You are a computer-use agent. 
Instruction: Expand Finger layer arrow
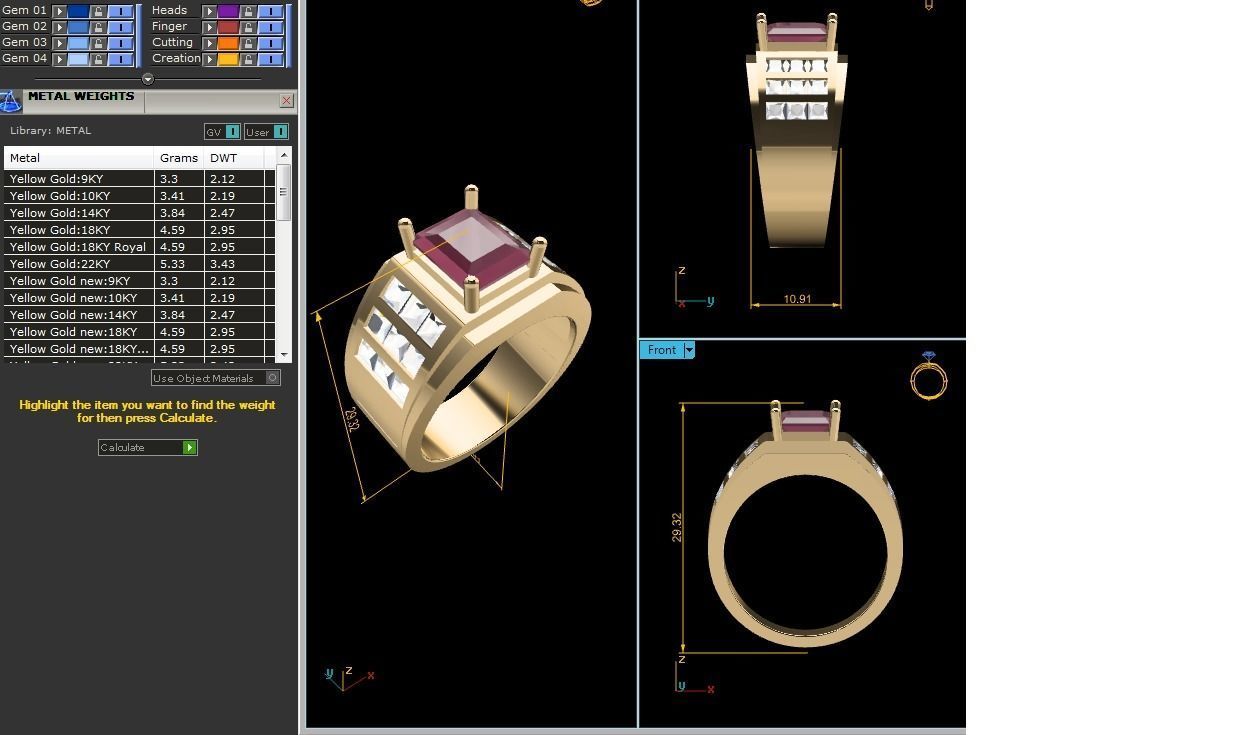210,27
